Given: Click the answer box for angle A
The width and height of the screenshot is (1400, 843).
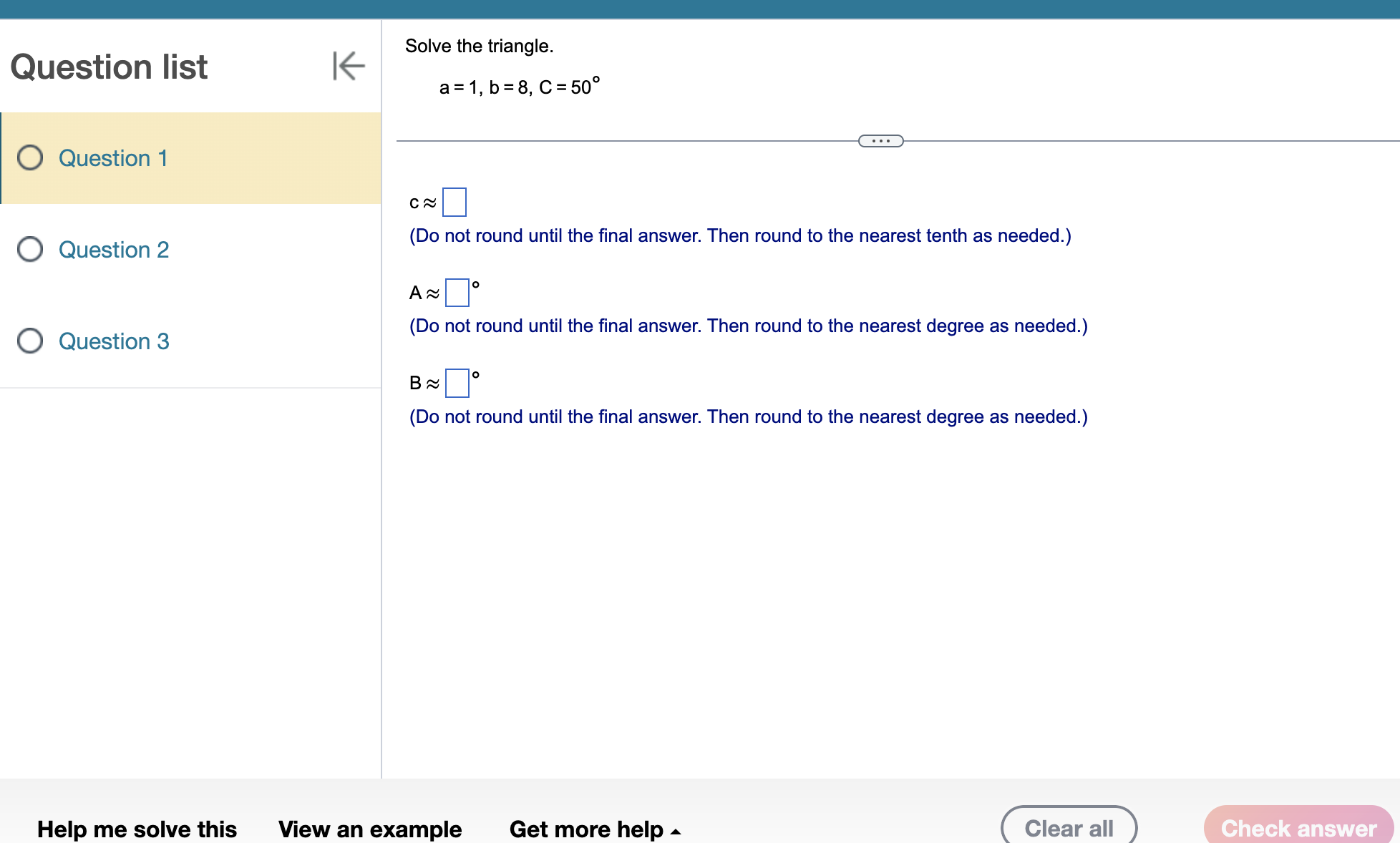Looking at the screenshot, I should (x=457, y=292).
